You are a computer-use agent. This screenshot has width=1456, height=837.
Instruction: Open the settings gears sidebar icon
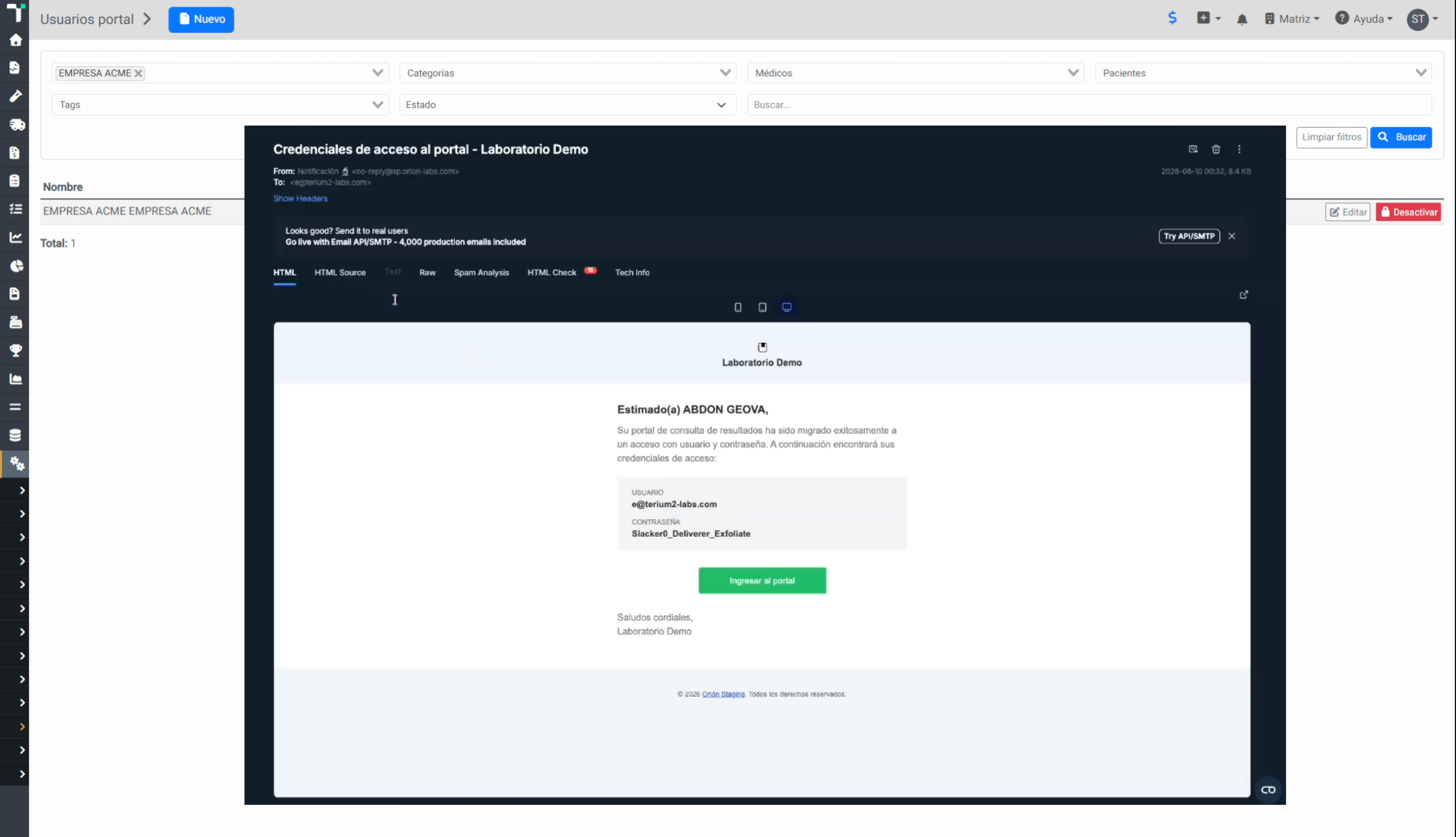click(17, 464)
